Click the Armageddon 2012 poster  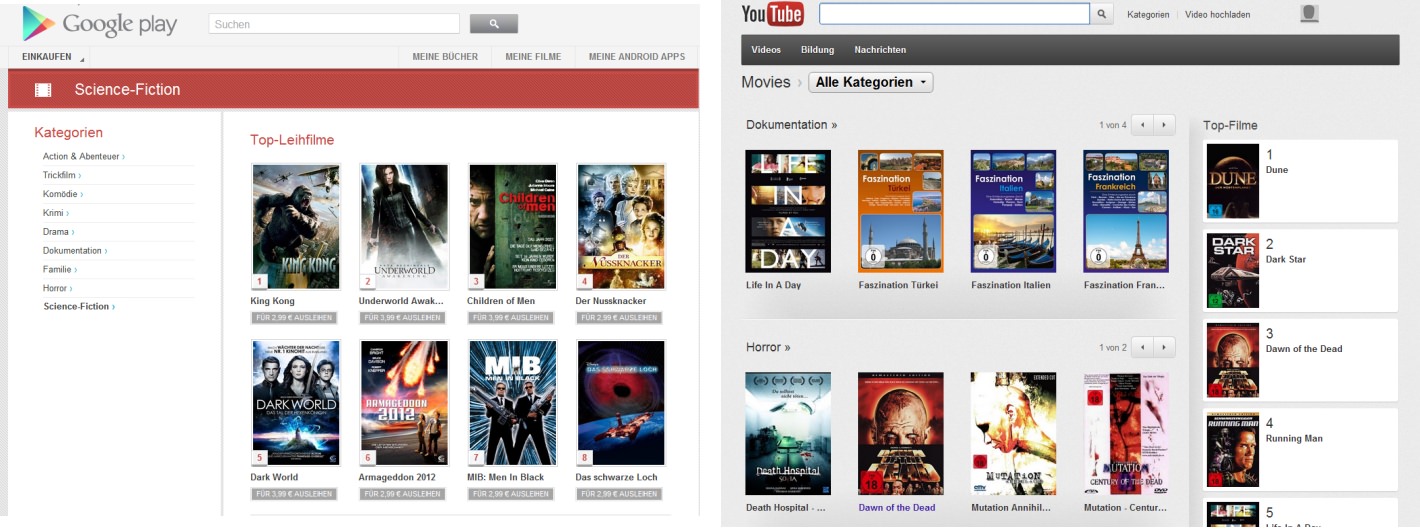pos(404,403)
